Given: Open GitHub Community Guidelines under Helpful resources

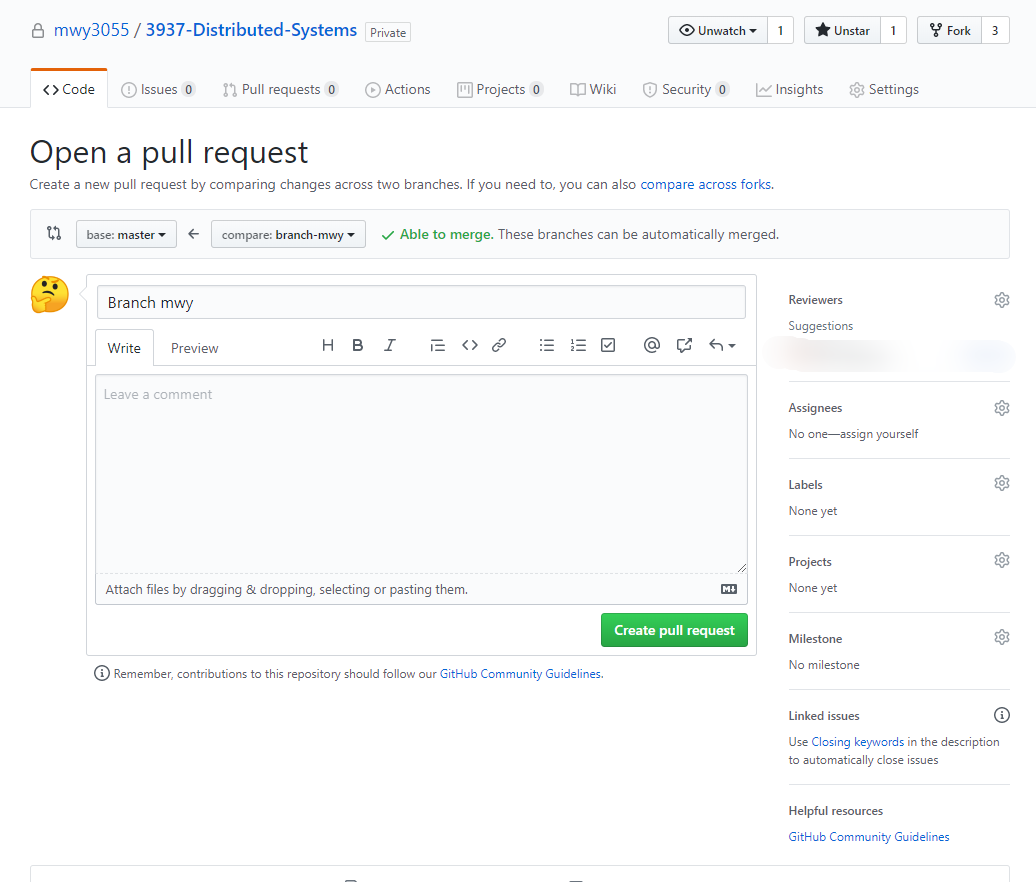Looking at the screenshot, I should tap(869, 837).
